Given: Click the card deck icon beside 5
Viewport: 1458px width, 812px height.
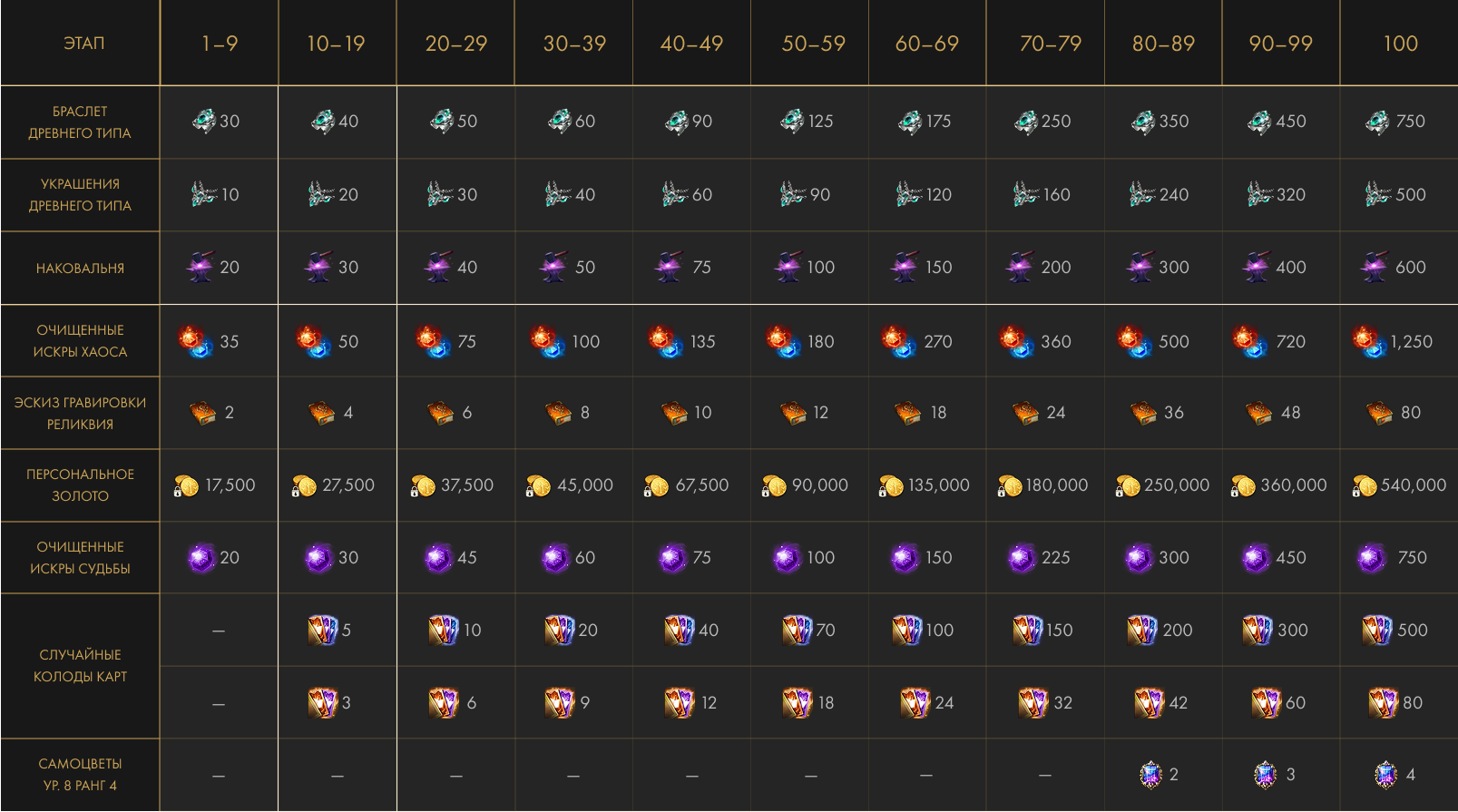Looking at the screenshot, I should point(322,630).
